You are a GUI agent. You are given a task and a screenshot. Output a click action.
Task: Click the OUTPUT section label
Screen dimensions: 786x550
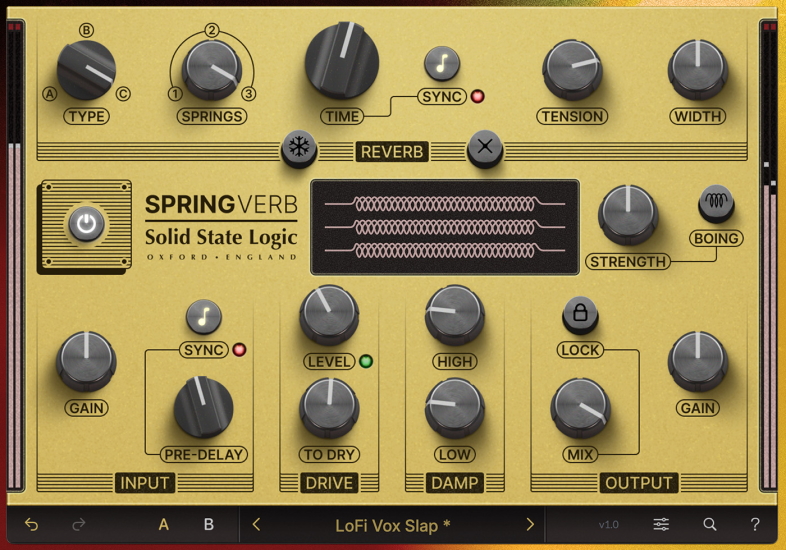pyautogui.click(x=639, y=483)
